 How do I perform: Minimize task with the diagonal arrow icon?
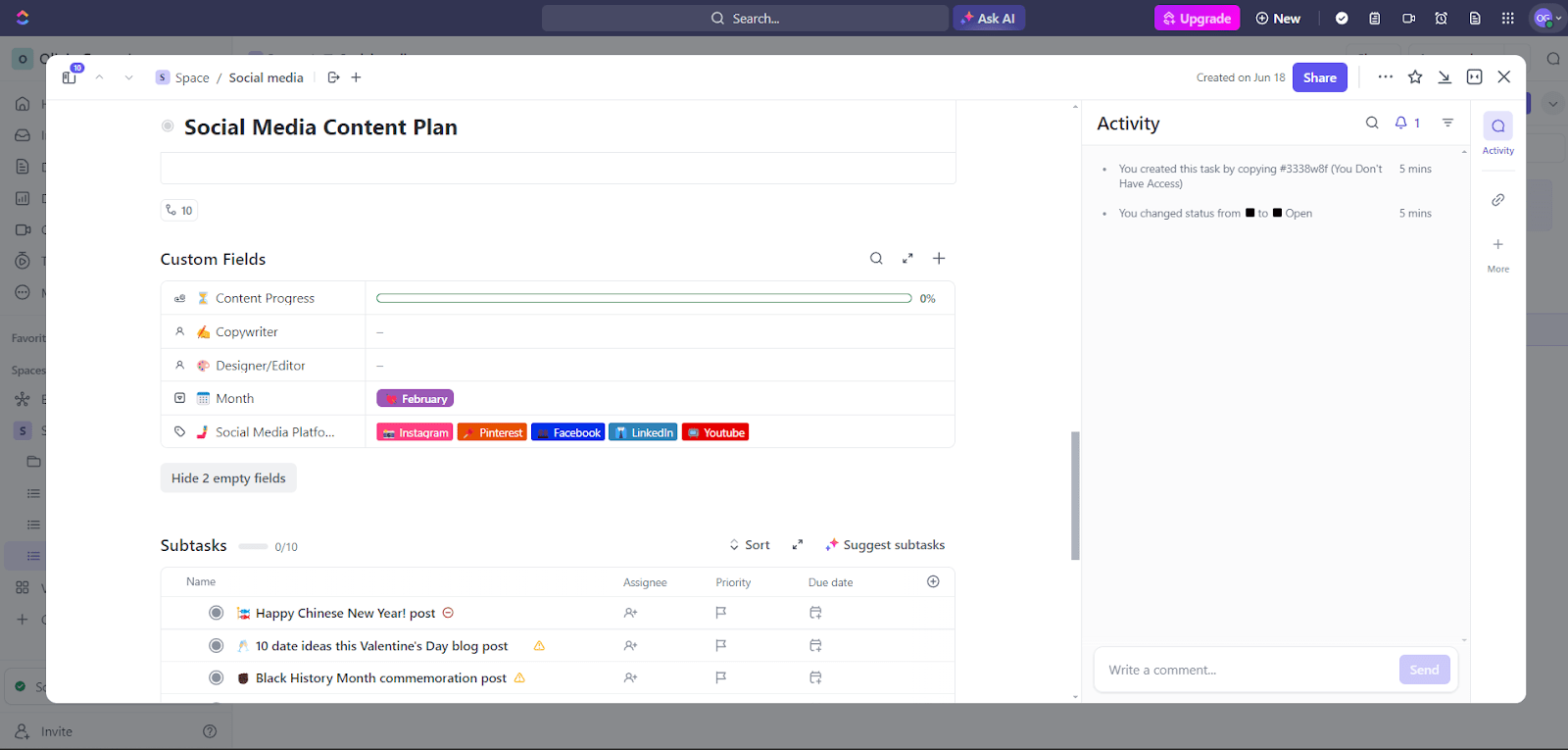point(1445,77)
